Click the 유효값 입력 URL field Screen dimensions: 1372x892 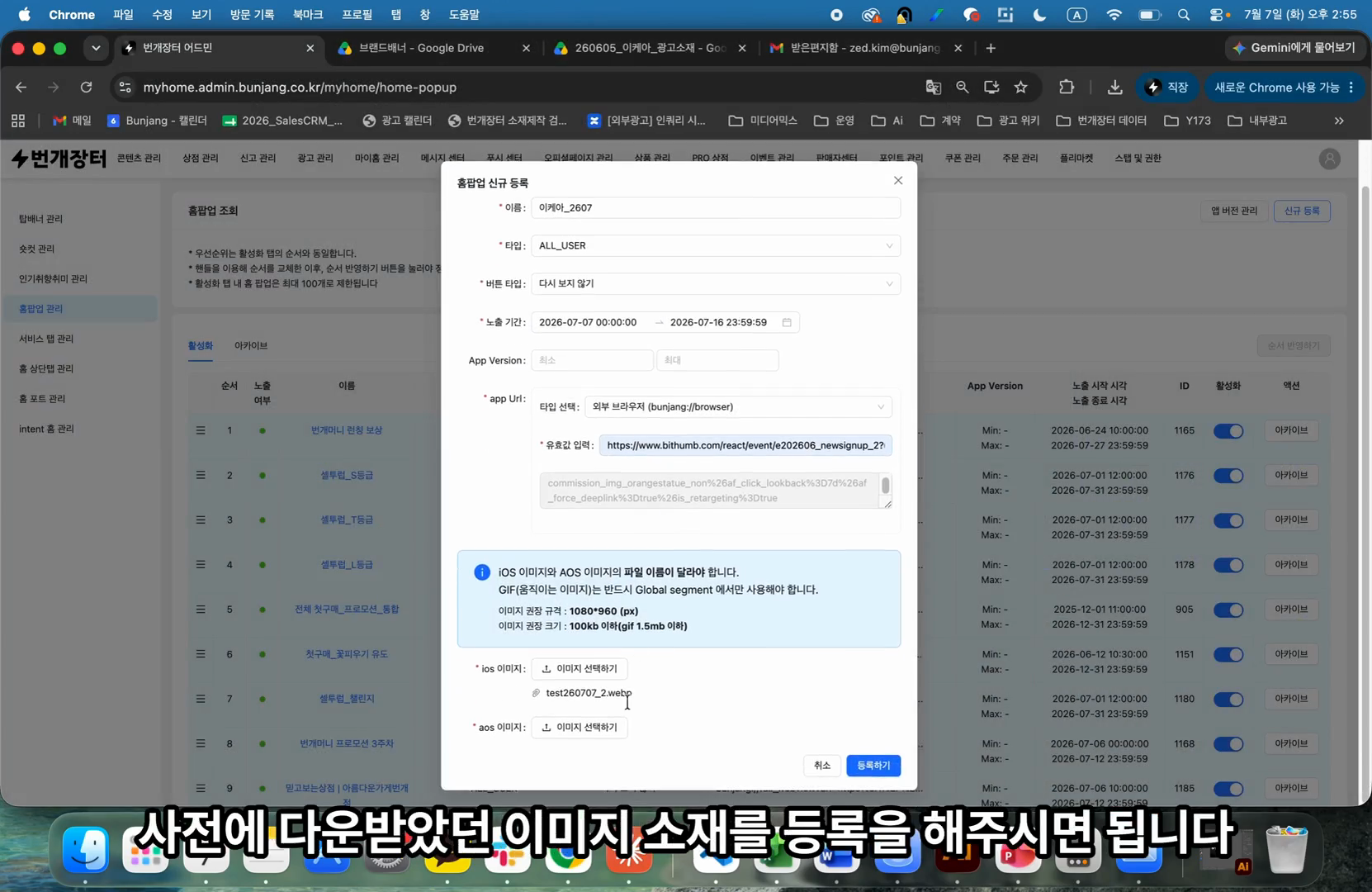coord(745,445)
